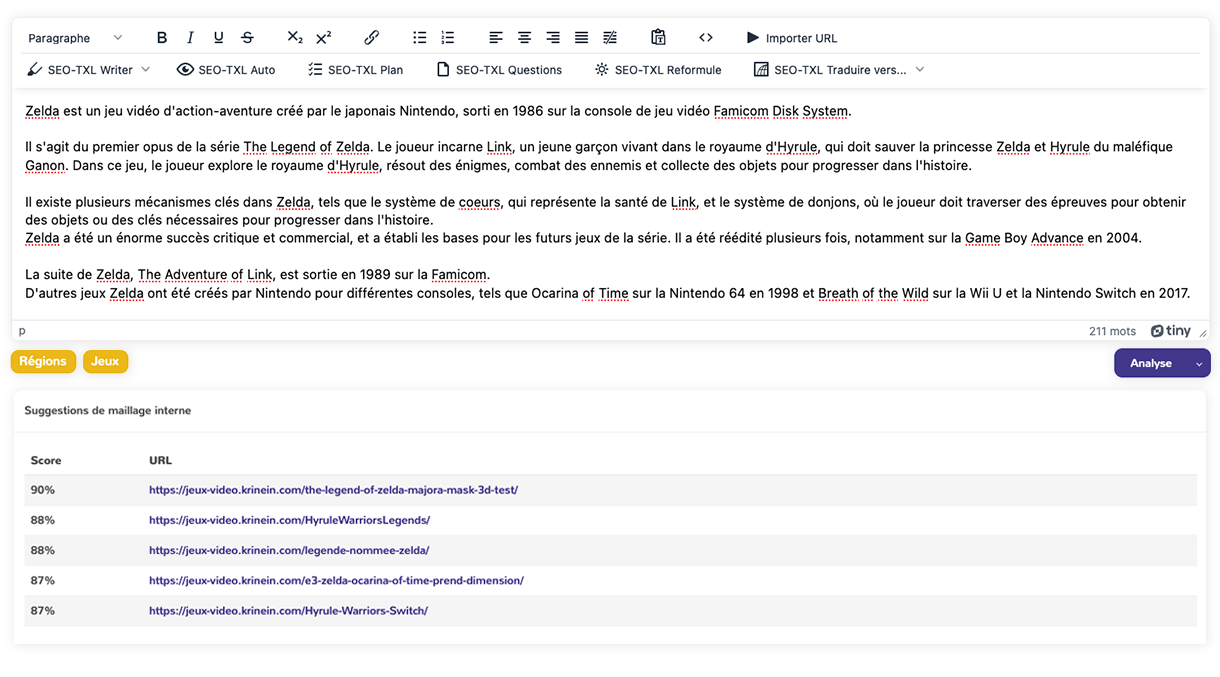Click inside the first paragraph about Zelda 1986
The image size is (1220, 677).
point(438,111)
